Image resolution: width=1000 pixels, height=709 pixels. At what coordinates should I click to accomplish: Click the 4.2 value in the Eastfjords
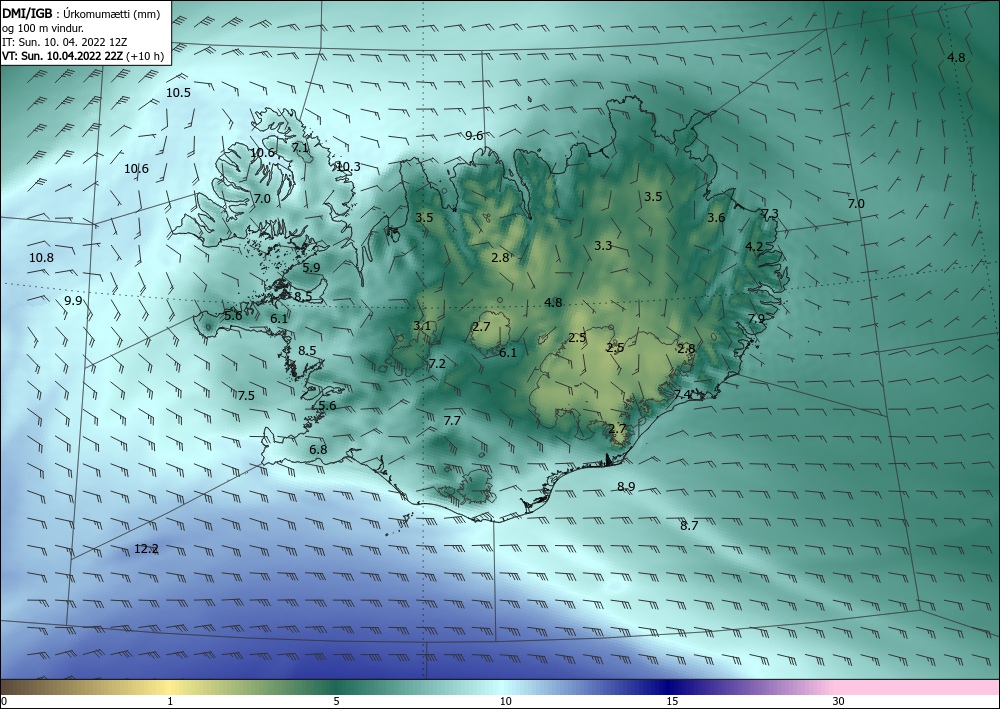pyautogui.click(x=754, y=246)
